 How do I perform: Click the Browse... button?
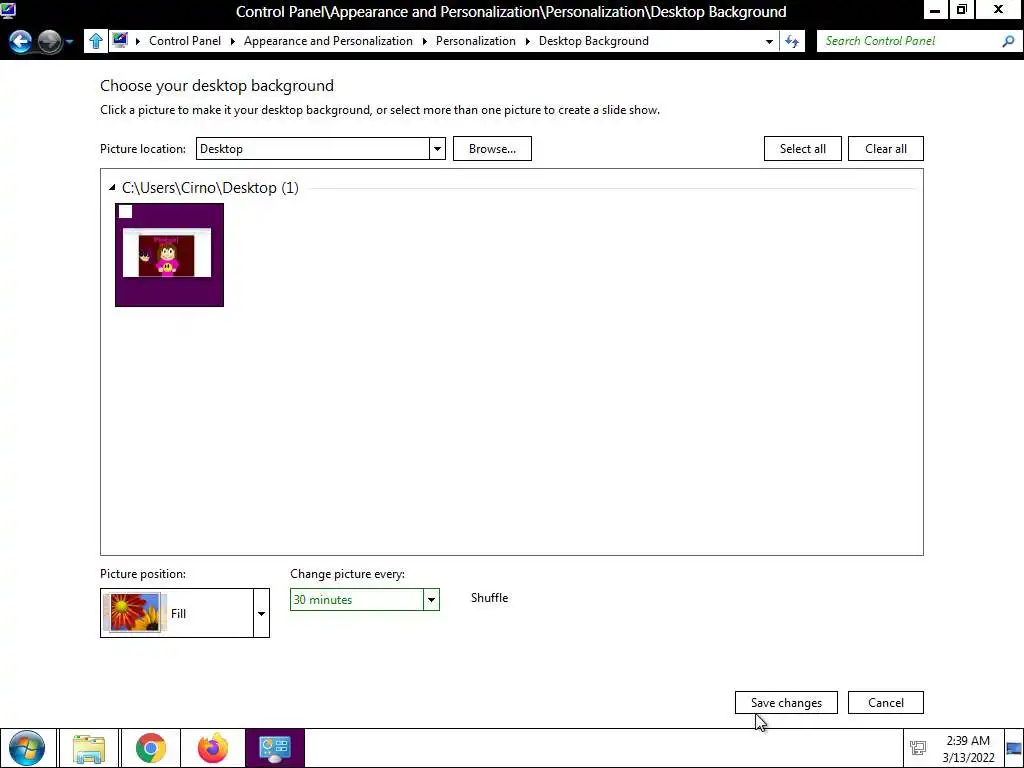[492, 149]
